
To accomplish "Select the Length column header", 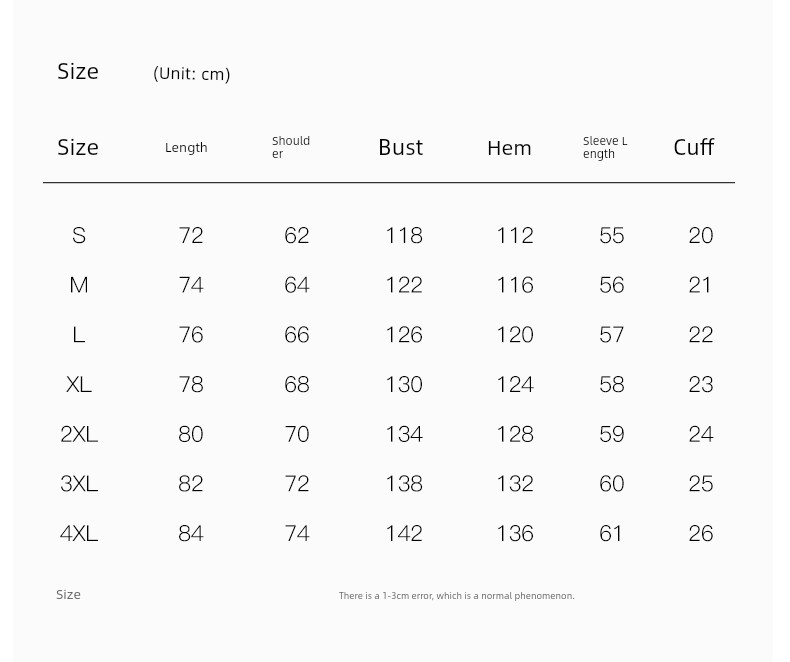I will coord(186,148).
